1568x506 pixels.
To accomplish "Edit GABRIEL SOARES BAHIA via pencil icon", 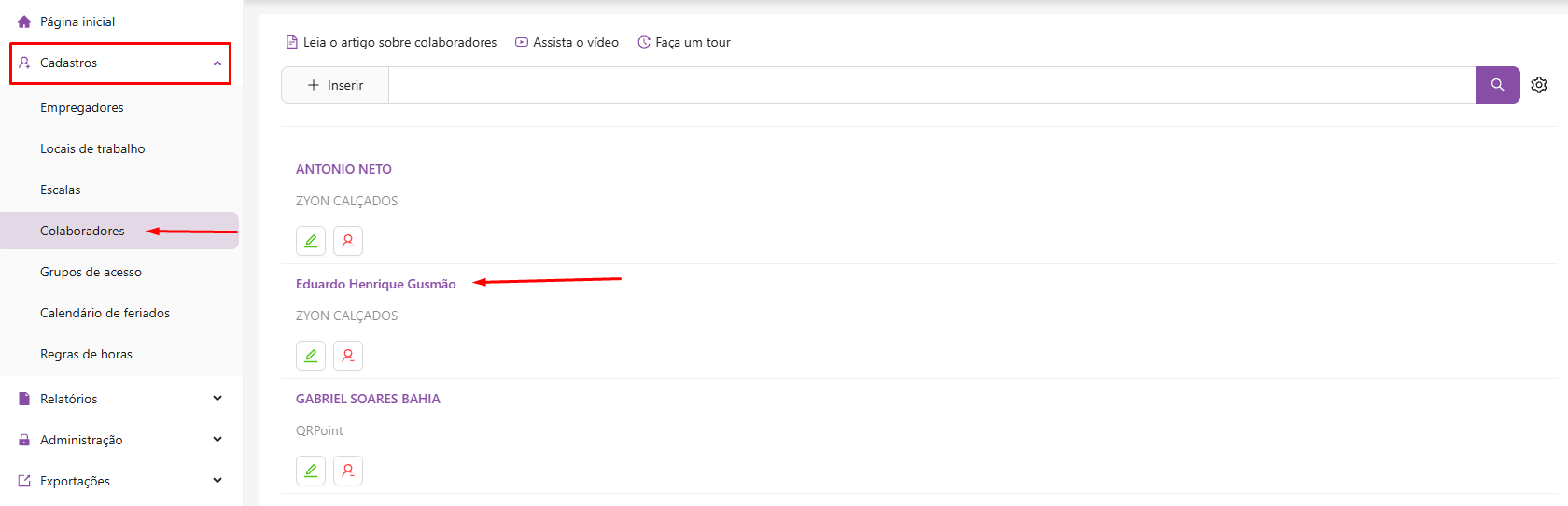I will pos(311,471).
